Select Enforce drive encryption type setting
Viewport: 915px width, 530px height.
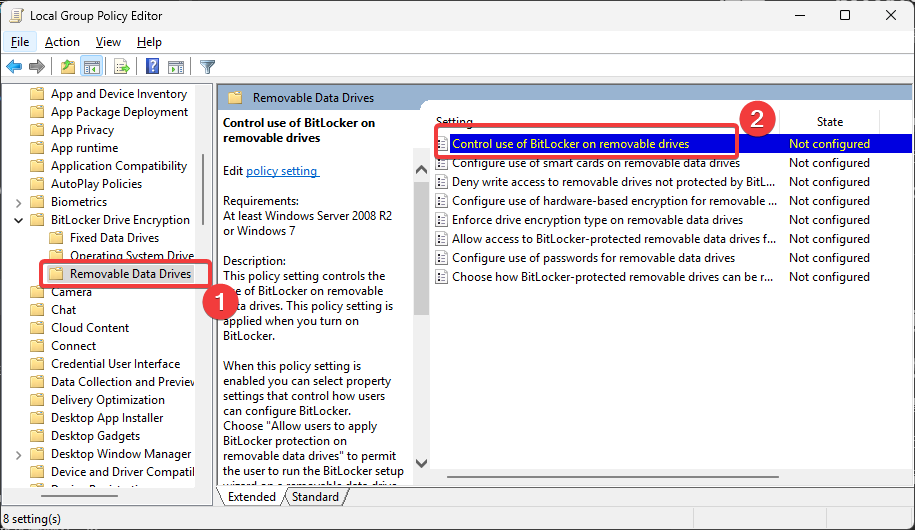coord(598,220)
